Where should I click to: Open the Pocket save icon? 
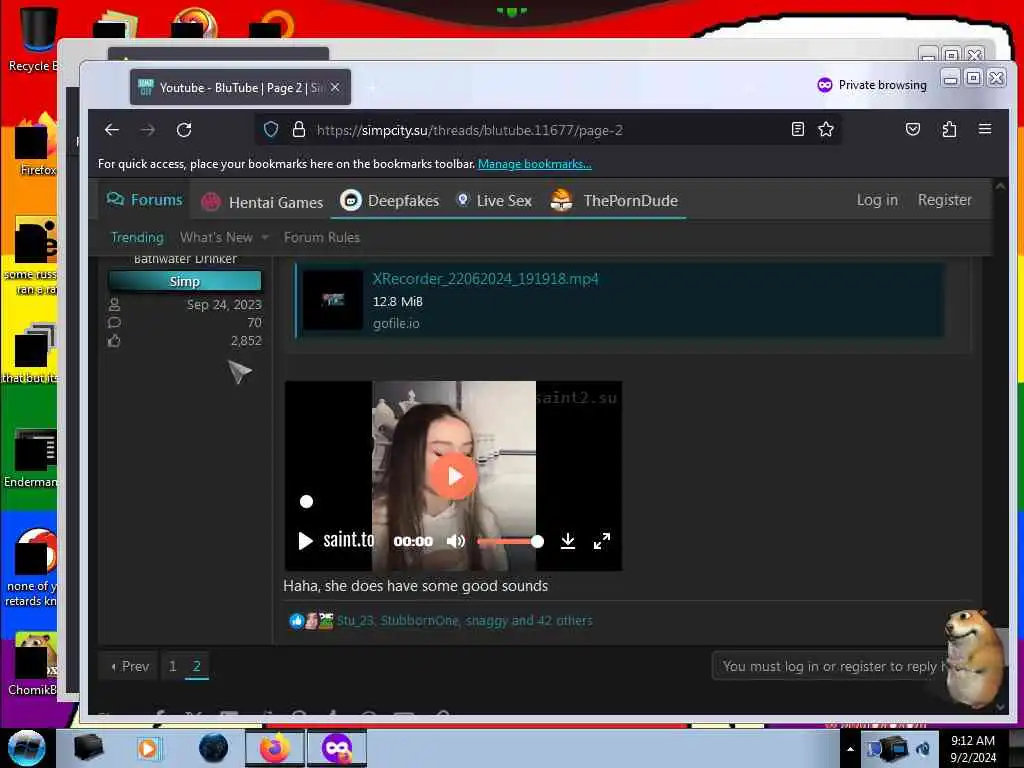pos(913,129)
